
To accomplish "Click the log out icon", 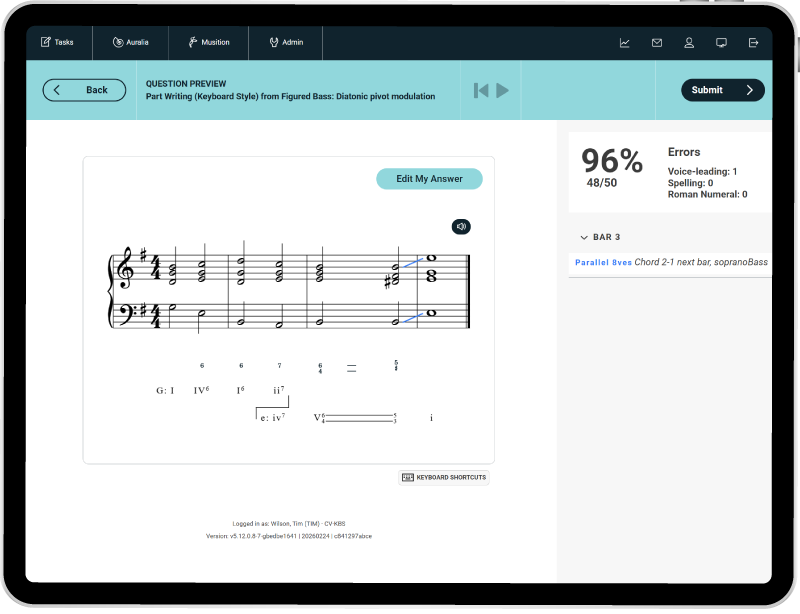I will (753, 43).
